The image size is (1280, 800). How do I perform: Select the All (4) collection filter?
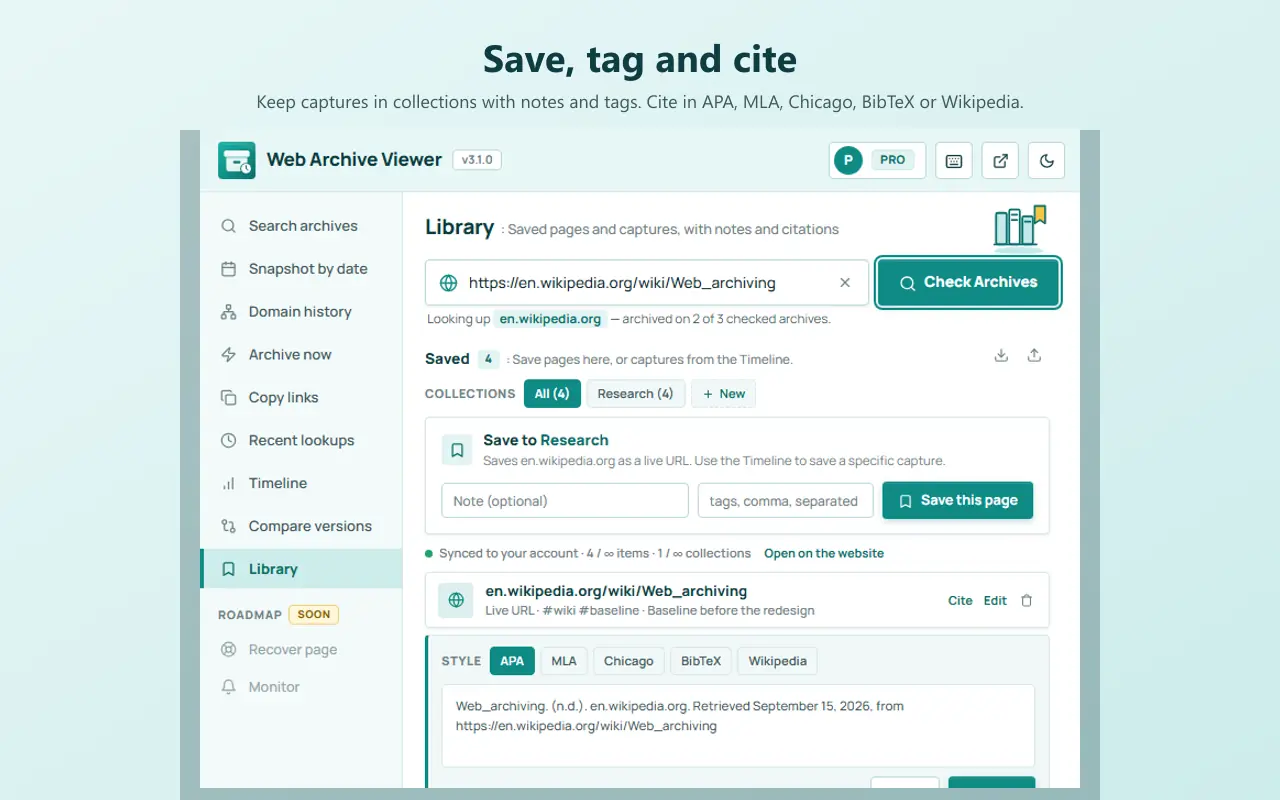[x=552, y=394]
